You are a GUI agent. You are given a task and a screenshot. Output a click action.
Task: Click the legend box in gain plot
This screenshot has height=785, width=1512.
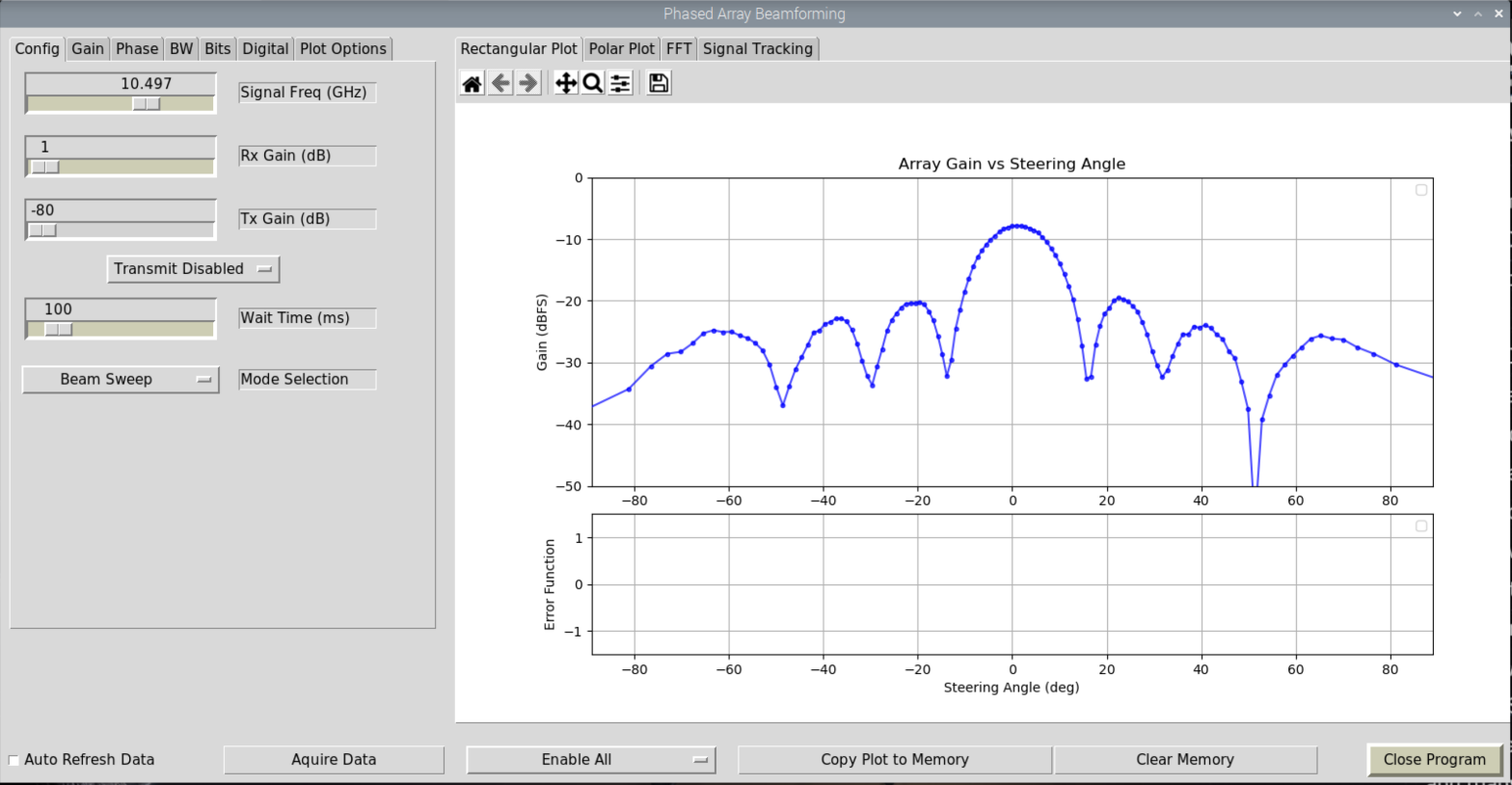point(1420,190)
